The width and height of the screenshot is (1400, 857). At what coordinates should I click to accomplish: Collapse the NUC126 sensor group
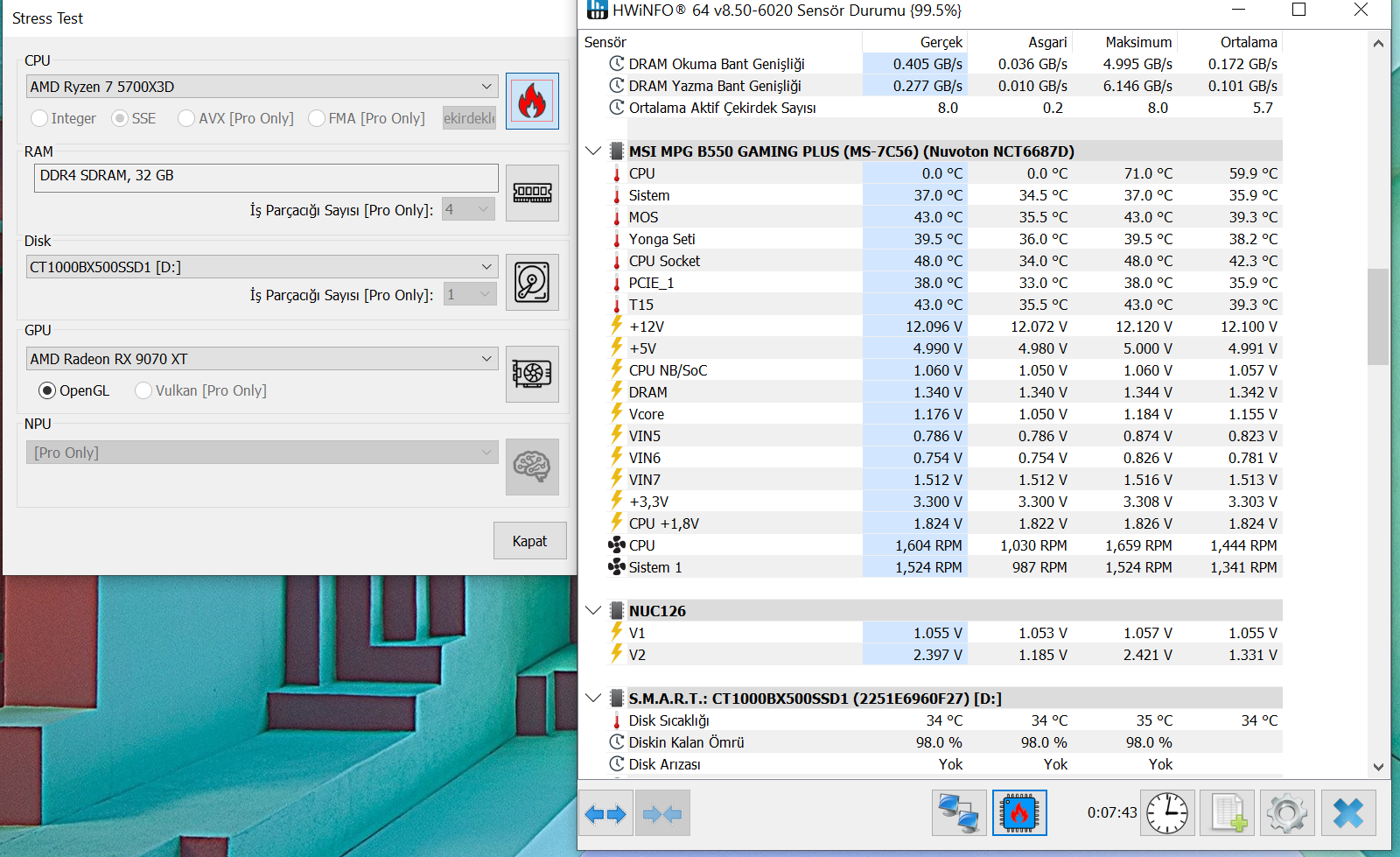(593, 610)
